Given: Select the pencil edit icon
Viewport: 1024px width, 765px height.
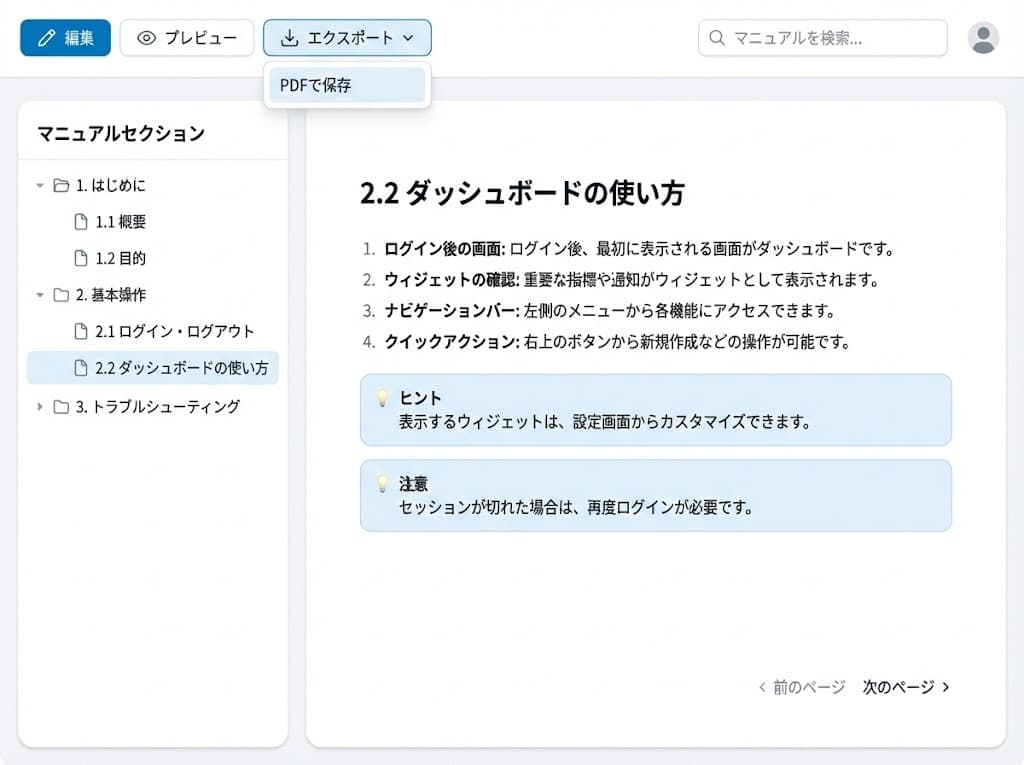Looking at the screenshot, I should 45,37.
